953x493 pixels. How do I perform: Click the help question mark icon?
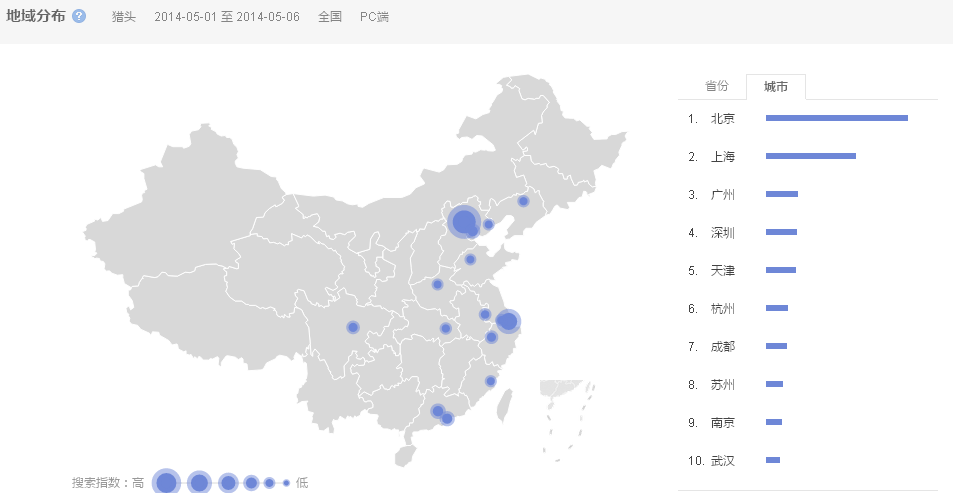[x=79, y=16]
